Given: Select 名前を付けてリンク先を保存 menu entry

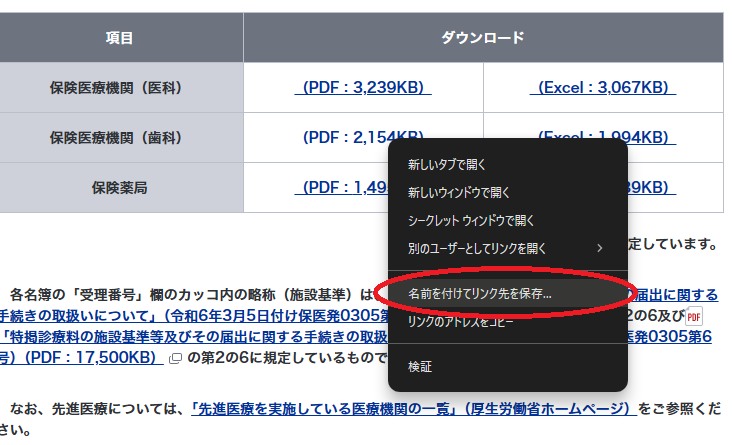Looking at the screenshot, I should pyautogui.click(x=479, y=295).
